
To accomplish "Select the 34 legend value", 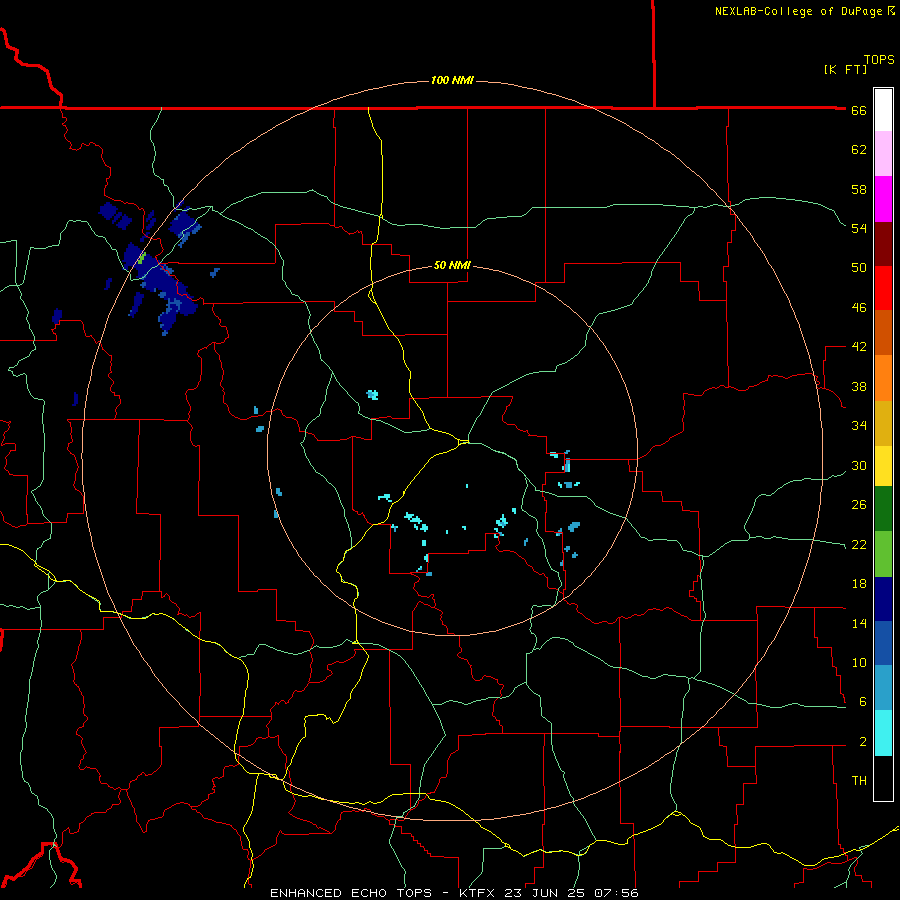I will [859, 426].
